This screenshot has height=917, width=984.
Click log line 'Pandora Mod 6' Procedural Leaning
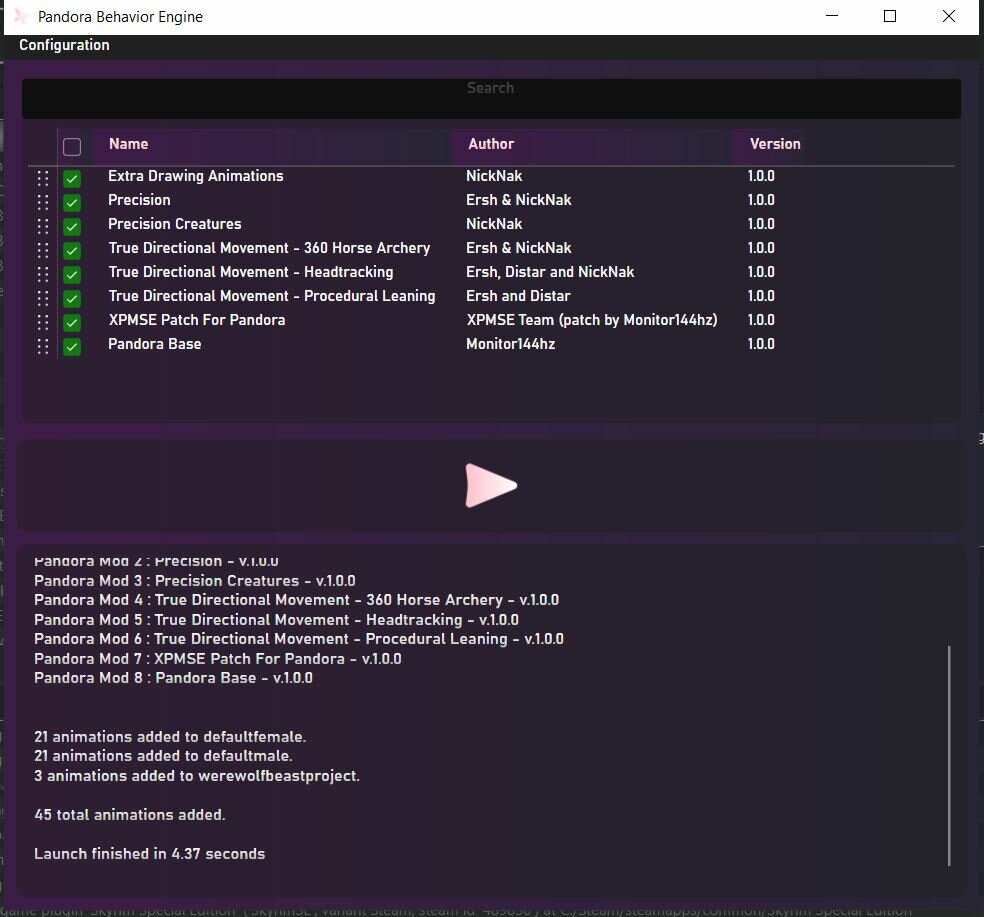299,639
